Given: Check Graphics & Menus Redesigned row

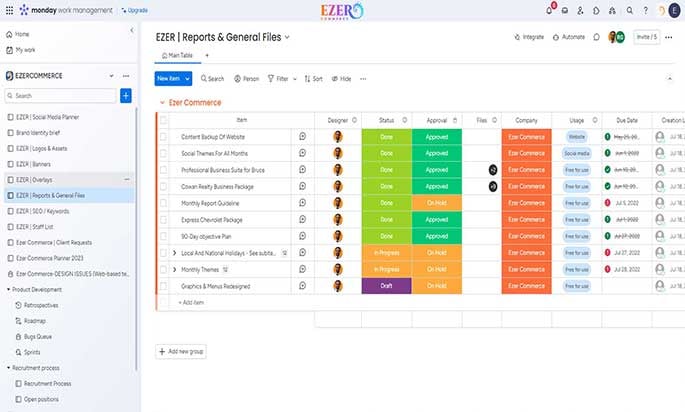Looking at the screenshot, I should coord(163,286).
